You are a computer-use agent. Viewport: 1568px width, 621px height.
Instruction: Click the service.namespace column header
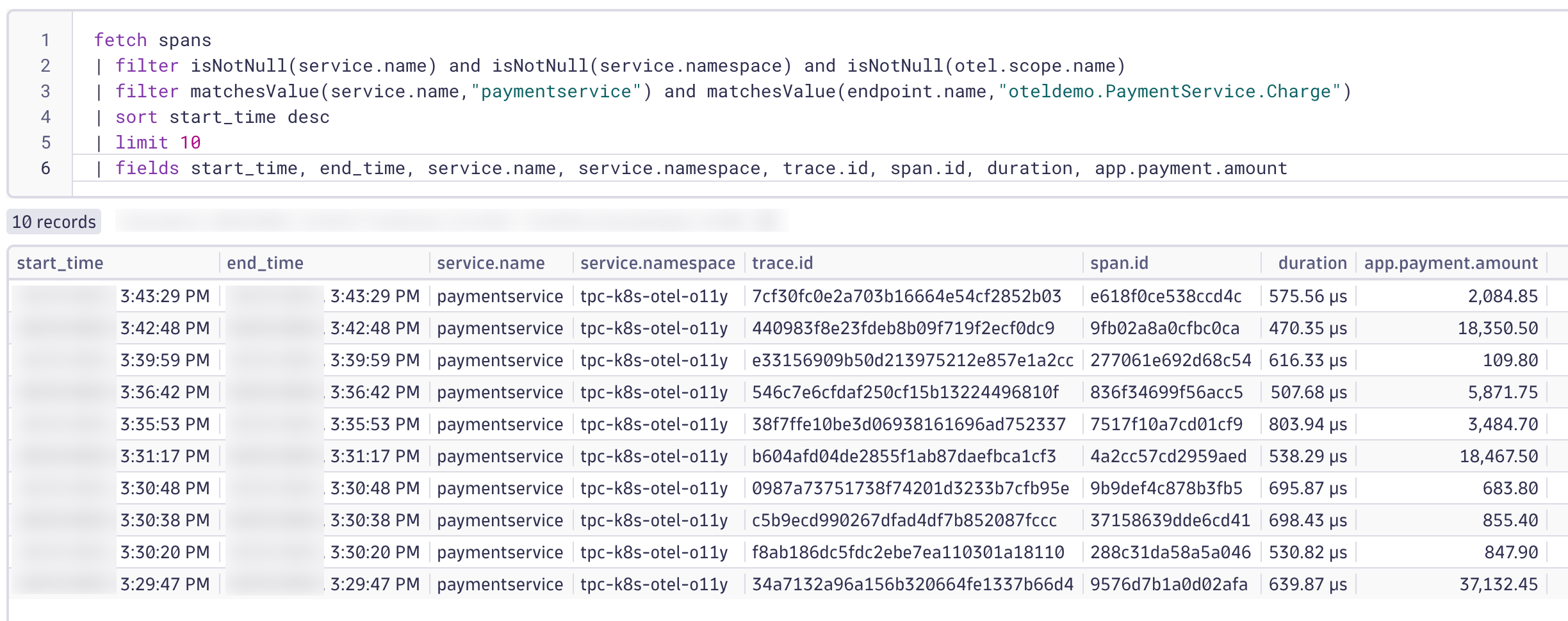pyautogui.click(x=656, y=262)
